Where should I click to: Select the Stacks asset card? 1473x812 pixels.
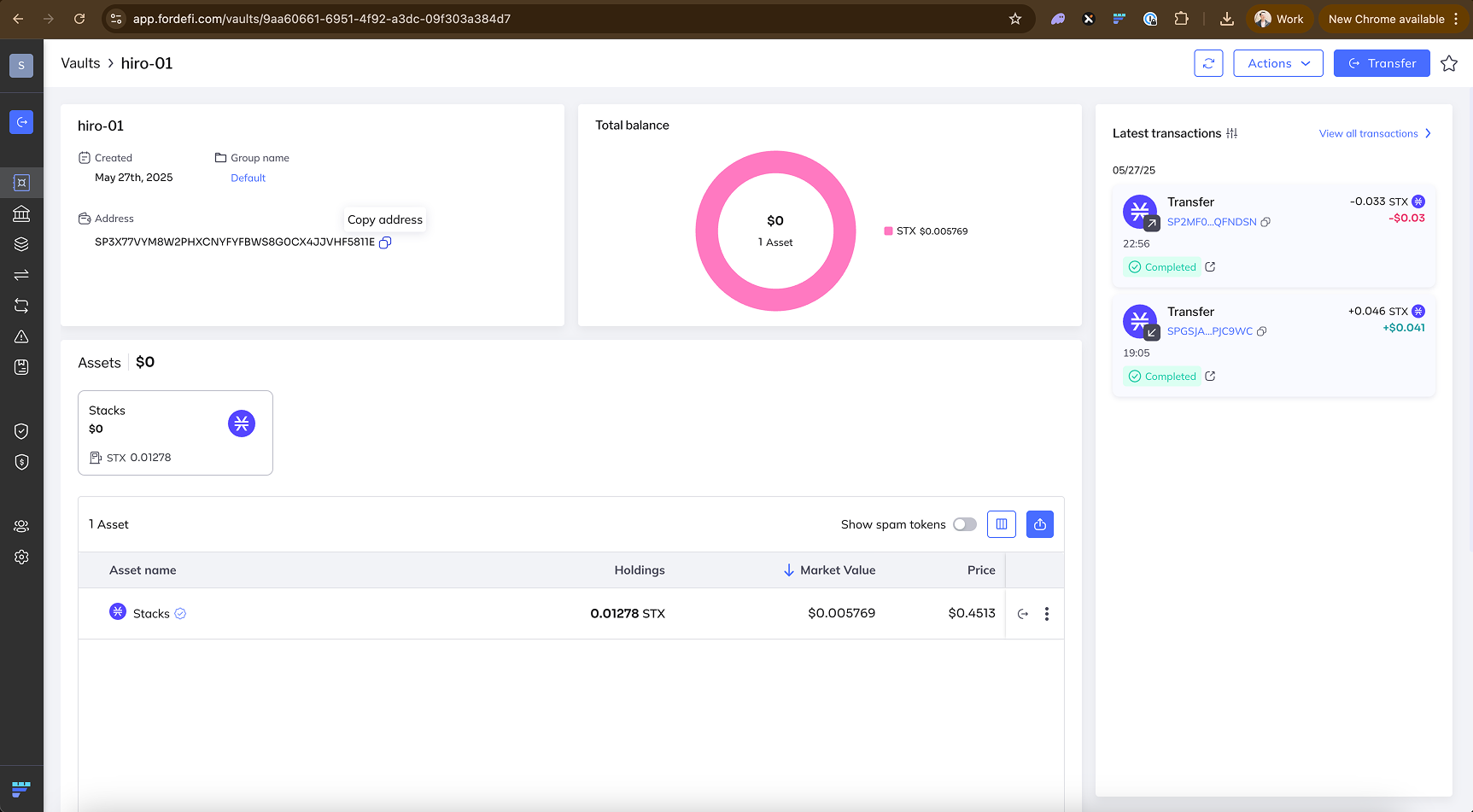(x=175, y=433)
